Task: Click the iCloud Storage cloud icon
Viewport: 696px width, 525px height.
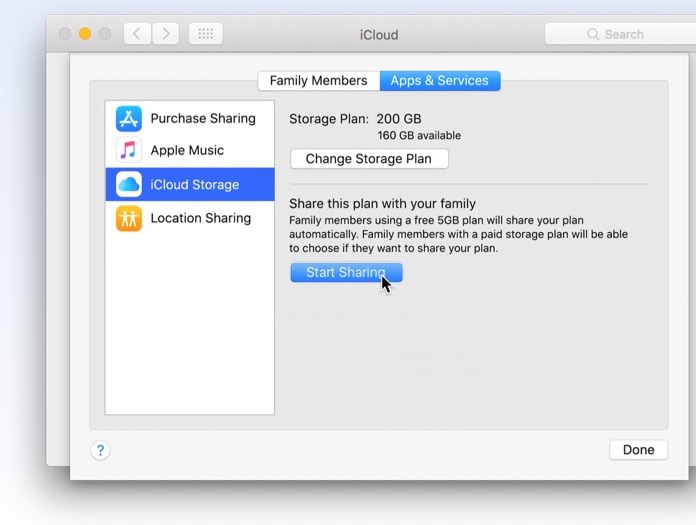Action: coord(129,185)
